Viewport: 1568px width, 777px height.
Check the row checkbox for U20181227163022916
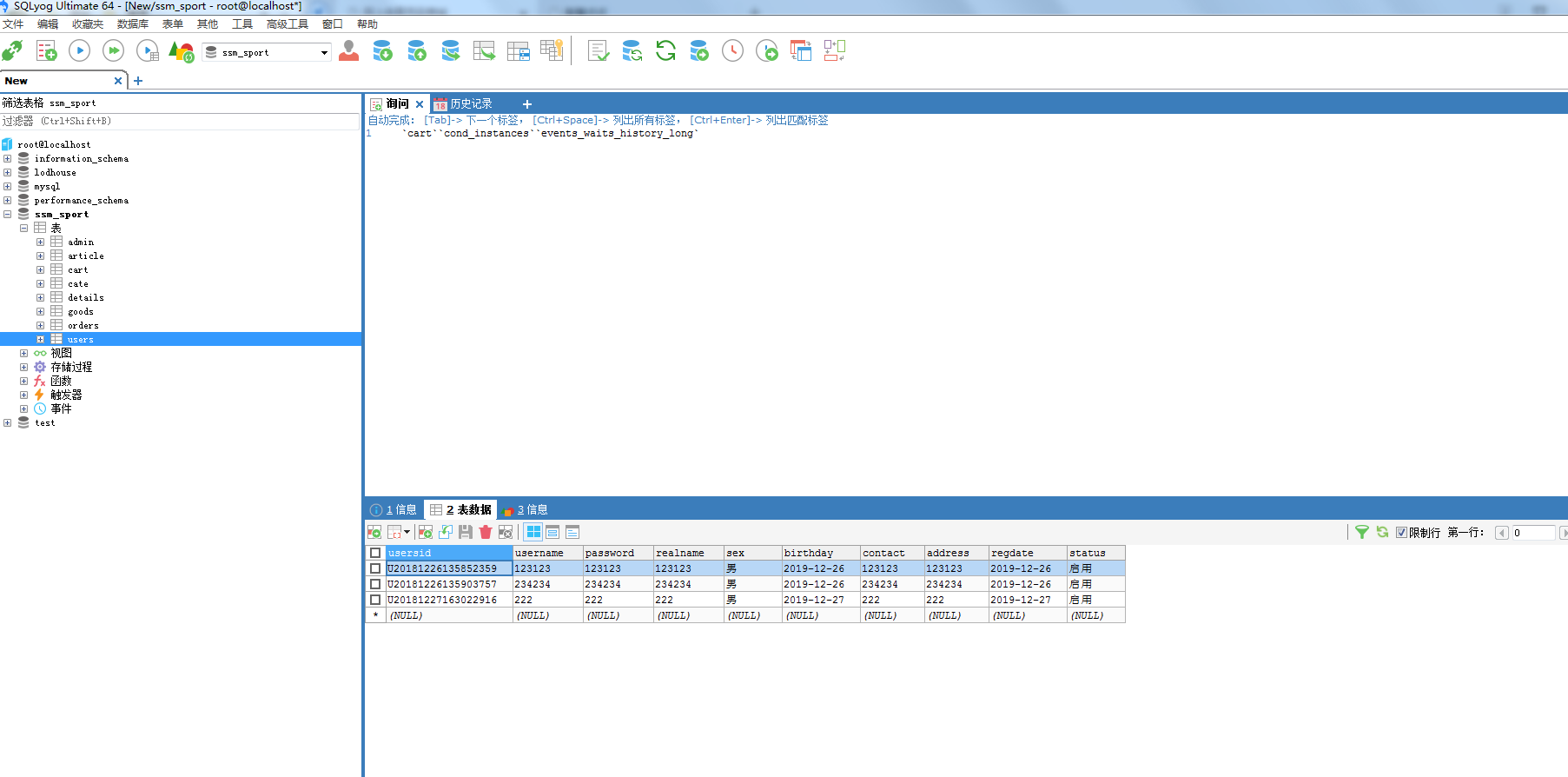[x=375, y=600]
